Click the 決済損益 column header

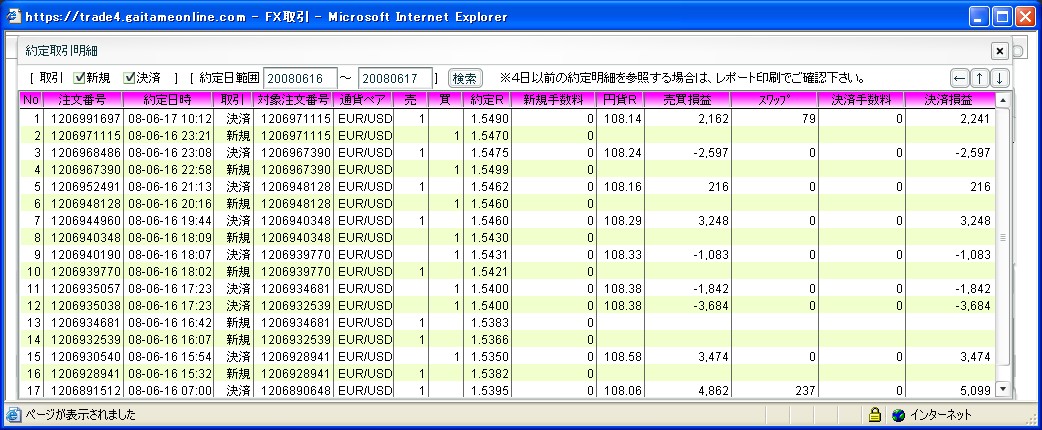(x=950, y=100)
